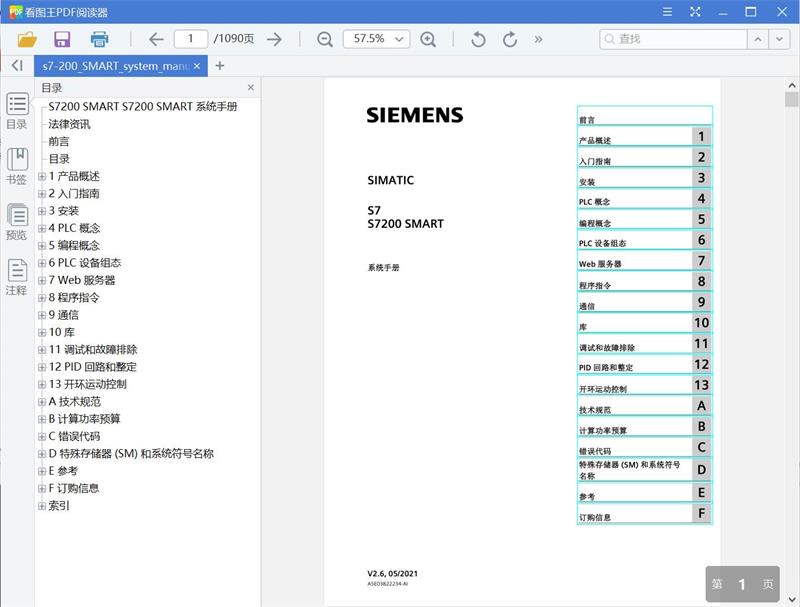Zoom in with the plus magnifier
The image size is (800, 607).
point(428,39)
